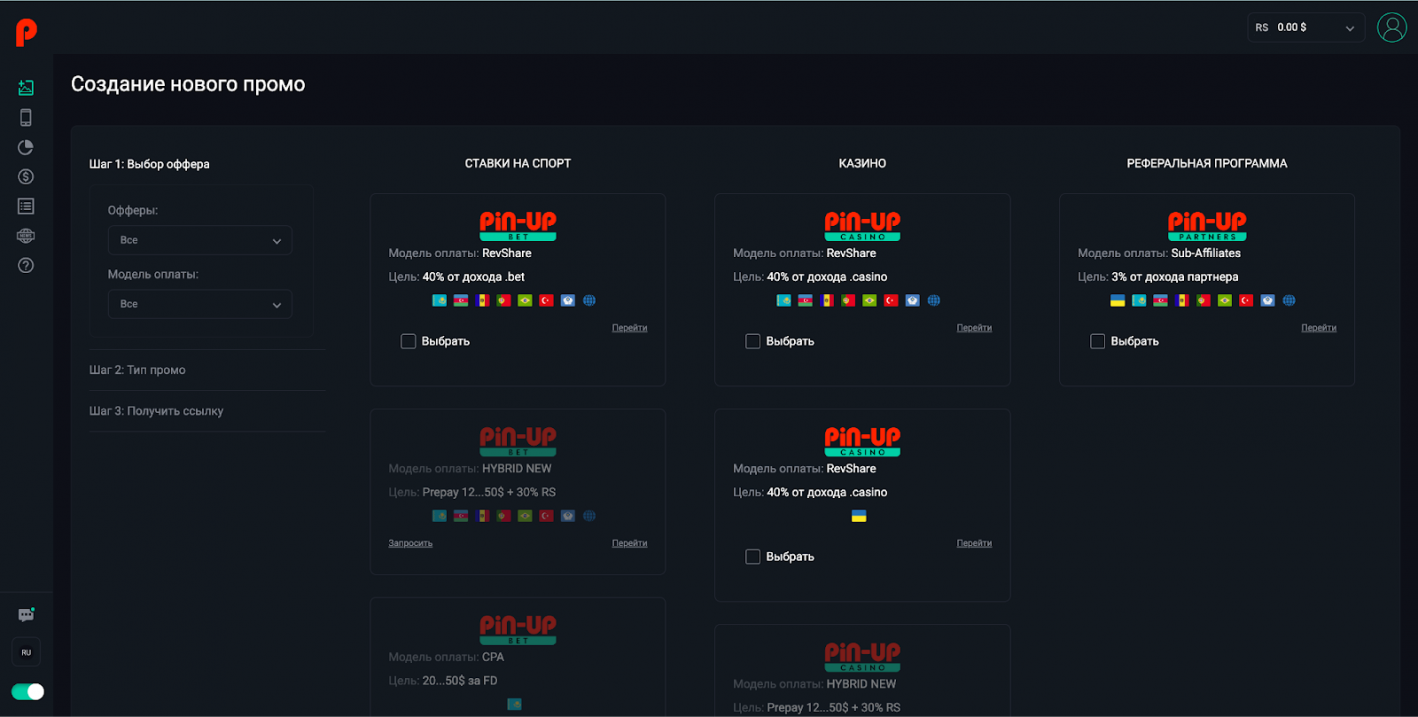The width and height of the screenshot is (1418, 717).
Task: Select Шаг 1: Выбор оффера step
Action: 149,164
